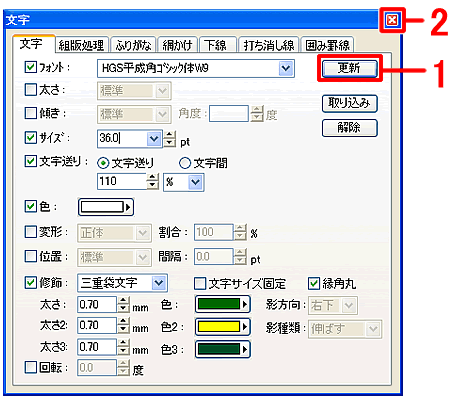Uncheck the フォント checkbox

31,67
